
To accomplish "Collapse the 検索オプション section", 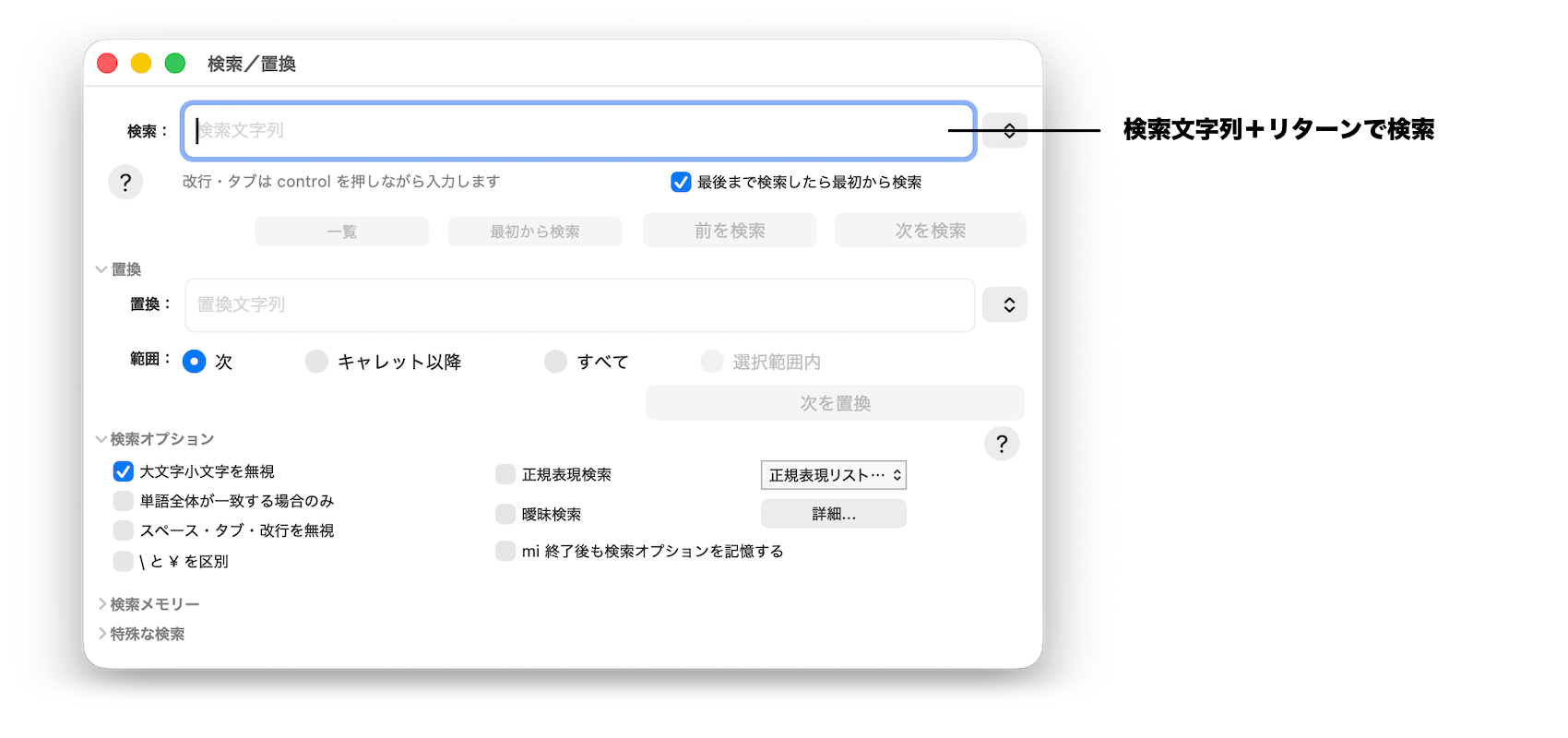I will tap(101, 439).
